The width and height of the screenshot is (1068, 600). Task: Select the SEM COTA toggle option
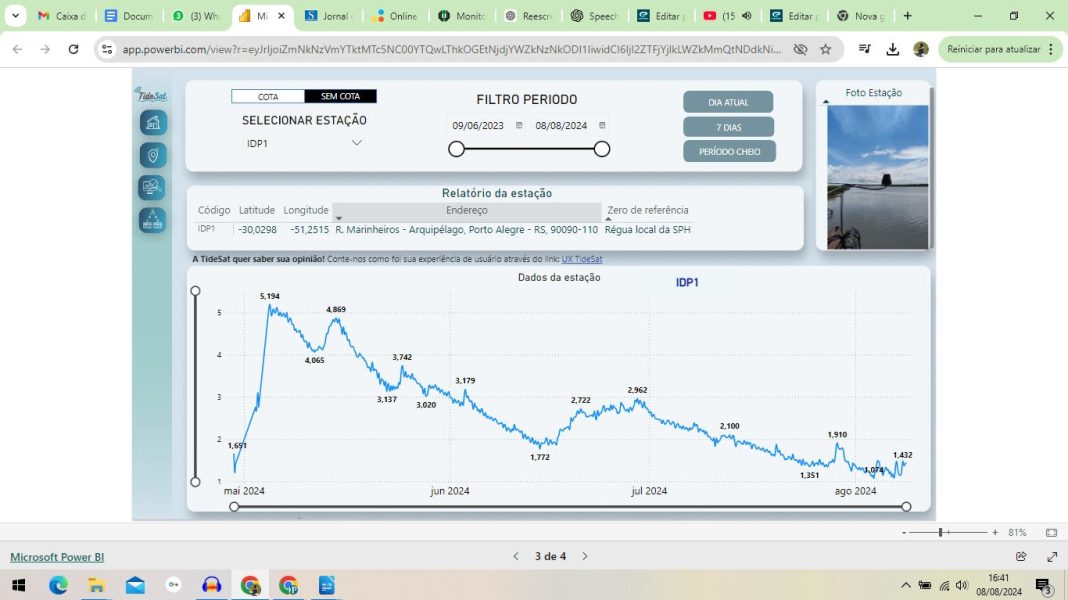(340, 97)
